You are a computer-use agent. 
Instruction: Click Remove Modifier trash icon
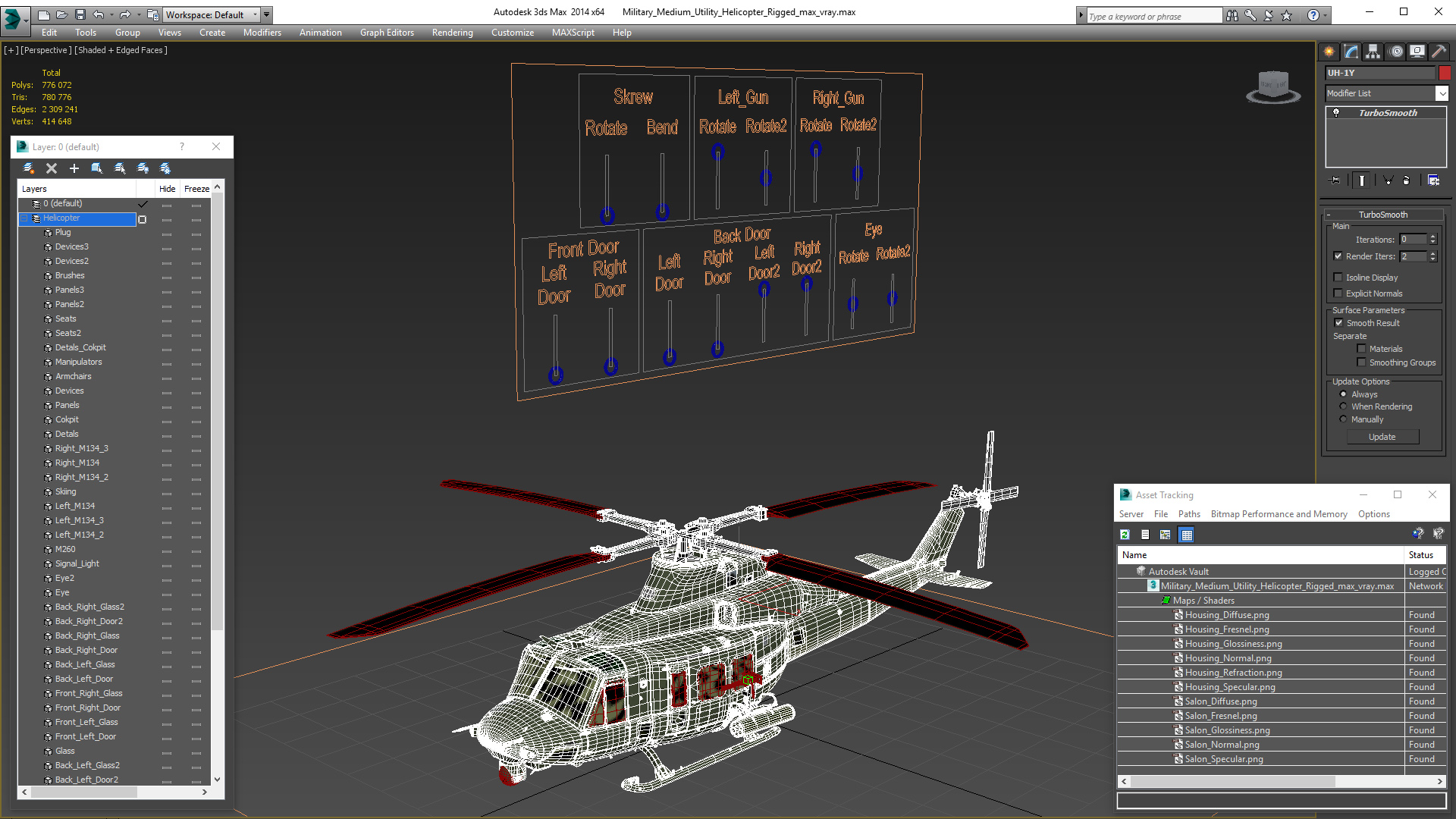(x=1407, y=180)
